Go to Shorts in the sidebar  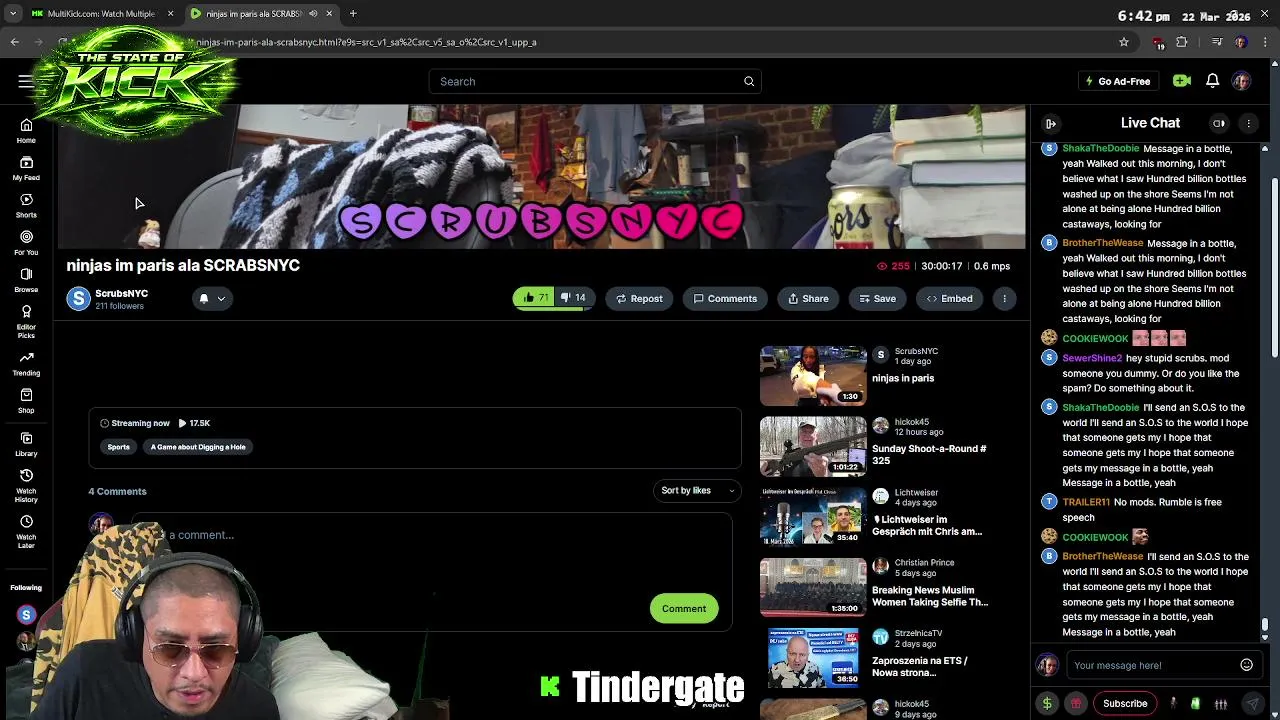(x=26, y=206)
